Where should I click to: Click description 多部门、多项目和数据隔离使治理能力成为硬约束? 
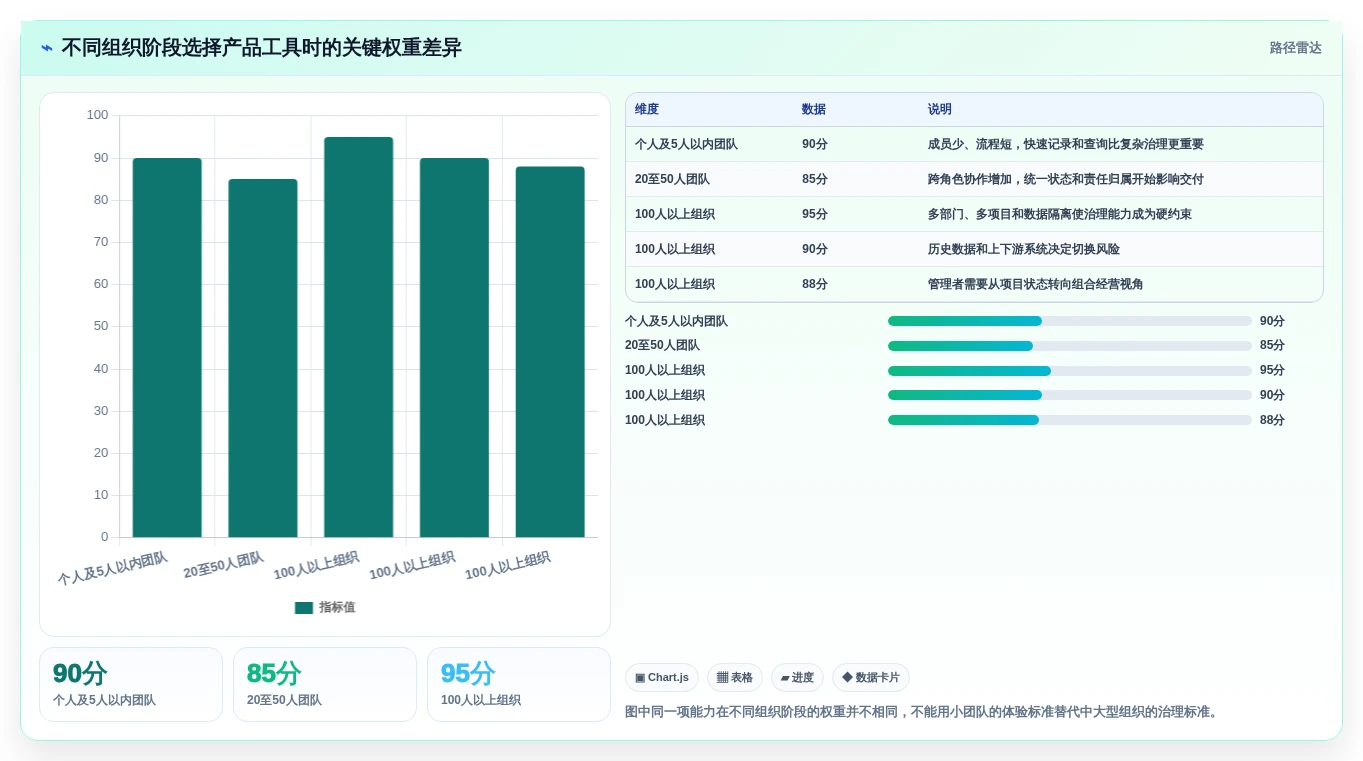tap(1060, 215)
